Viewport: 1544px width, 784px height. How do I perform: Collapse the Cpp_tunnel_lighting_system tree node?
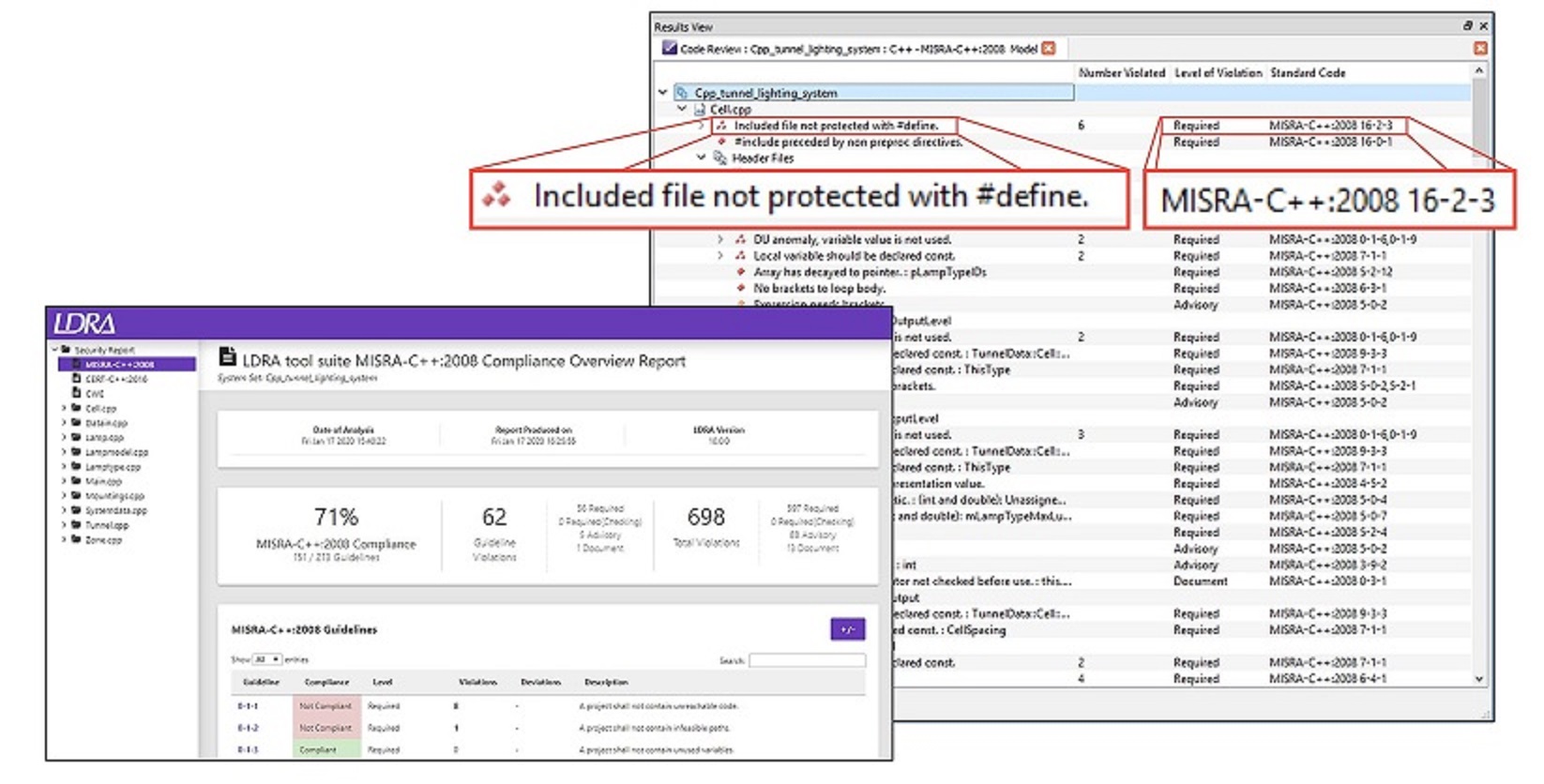[663, 93]
